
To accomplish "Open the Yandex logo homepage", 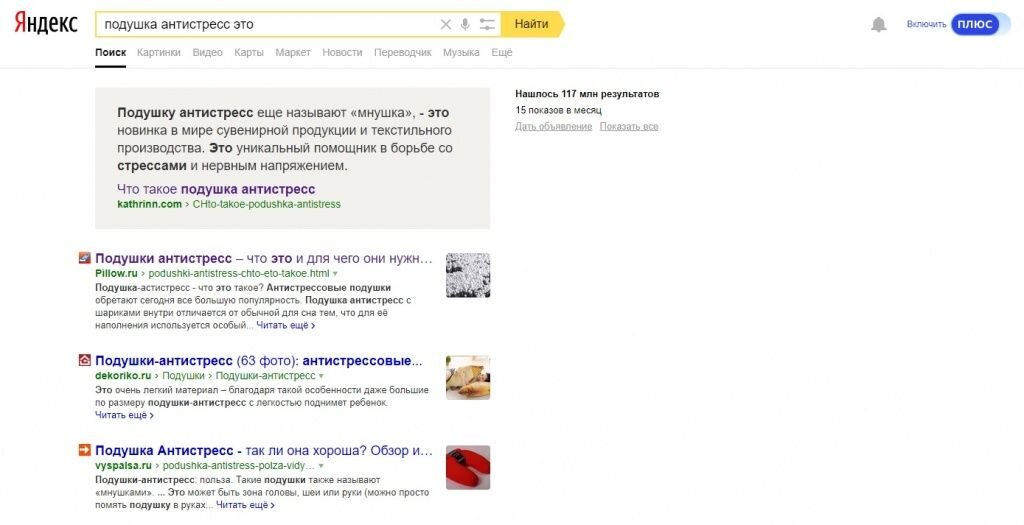I will [46, 24].
